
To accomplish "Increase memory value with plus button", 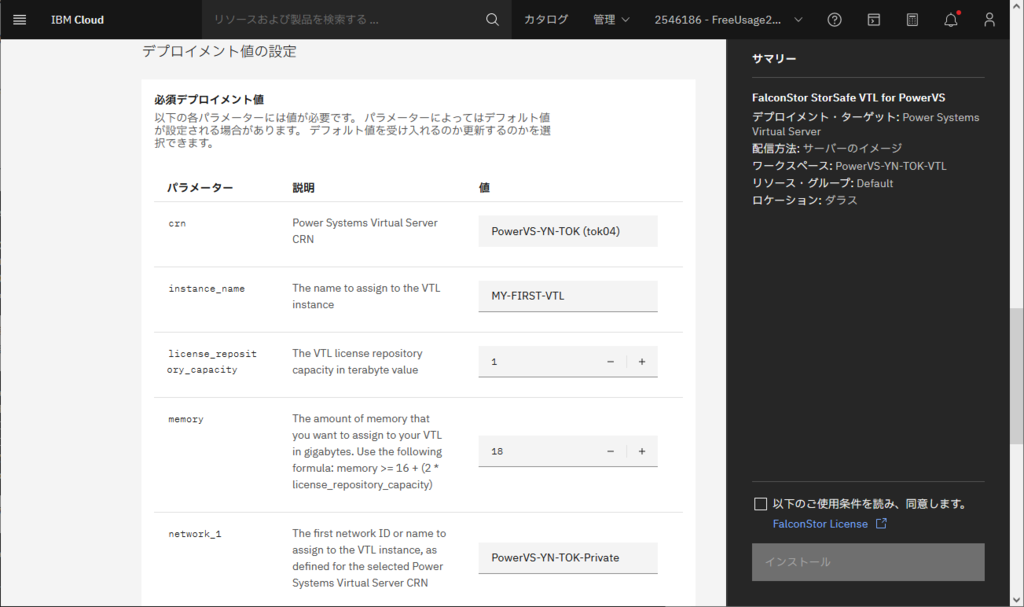I will click(642, 451).
